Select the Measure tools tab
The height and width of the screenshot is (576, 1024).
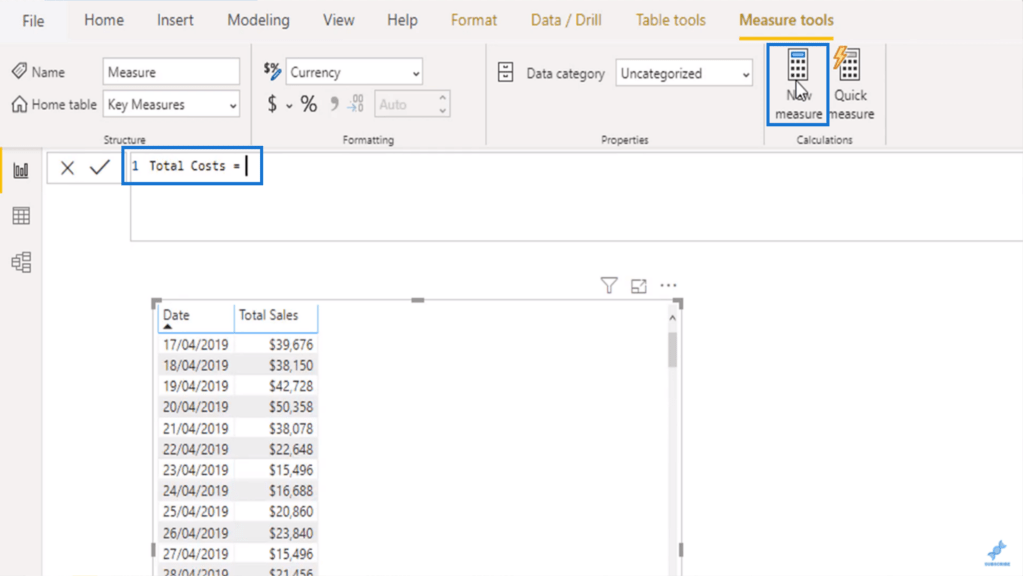pyautogui.click(x=786, y=20)
